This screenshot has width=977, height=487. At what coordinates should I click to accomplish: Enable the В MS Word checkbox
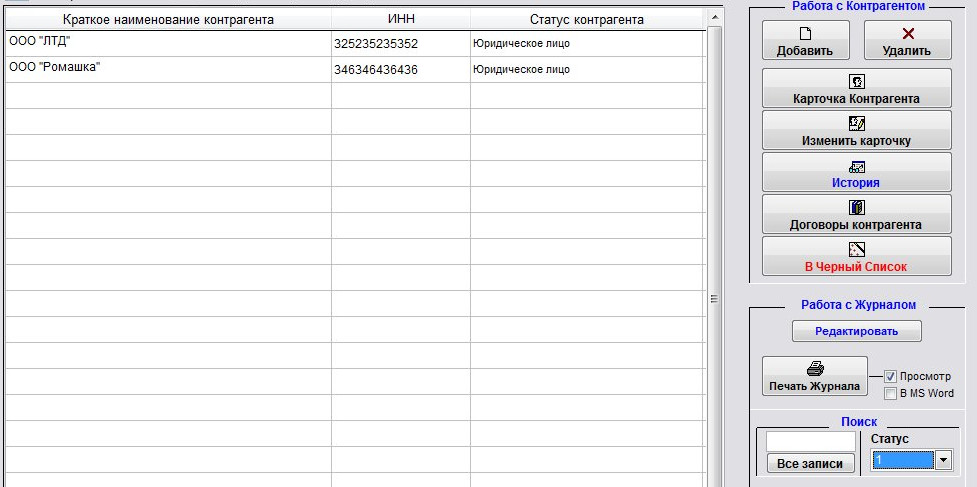[890, 393]
